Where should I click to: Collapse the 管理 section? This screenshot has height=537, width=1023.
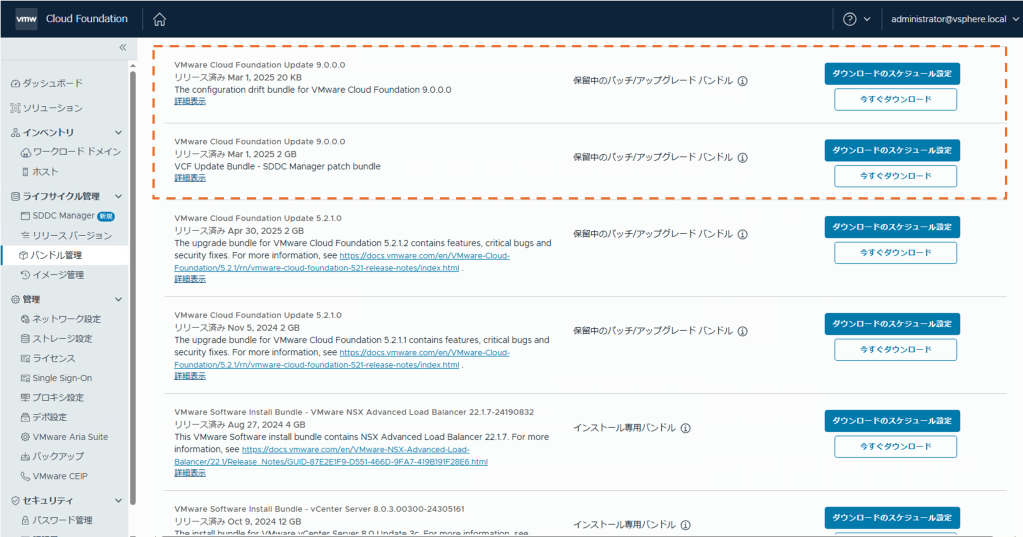(119, 299)
